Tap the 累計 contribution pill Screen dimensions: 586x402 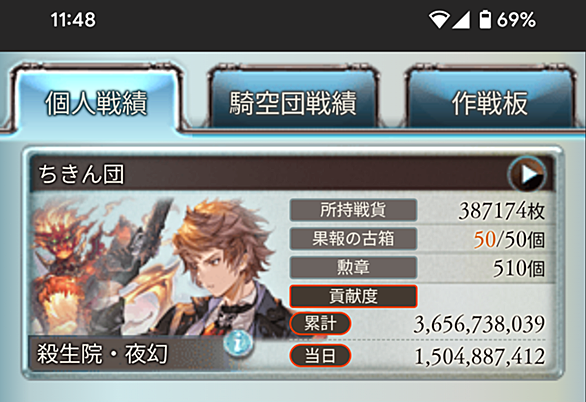point(320,324)
